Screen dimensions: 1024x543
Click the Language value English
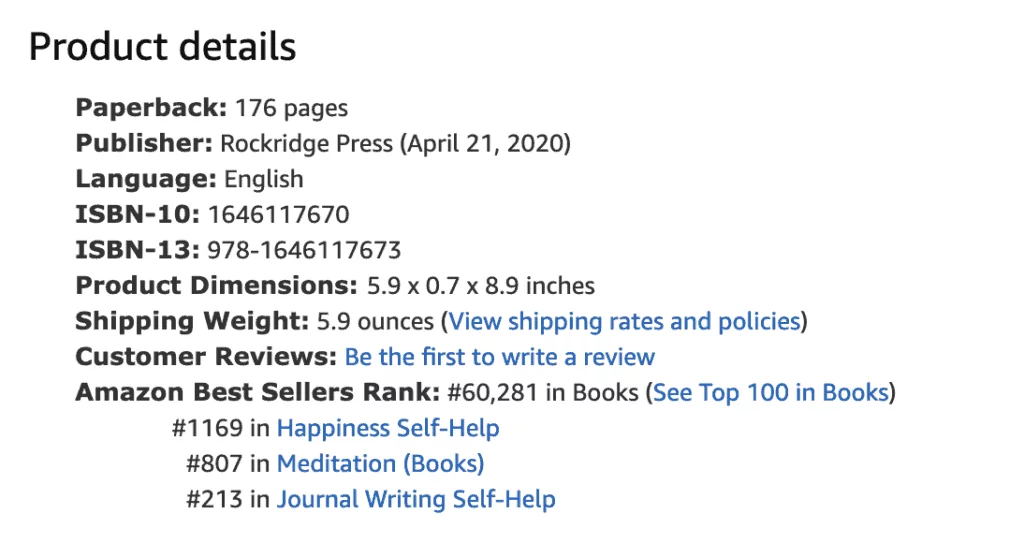264,179
